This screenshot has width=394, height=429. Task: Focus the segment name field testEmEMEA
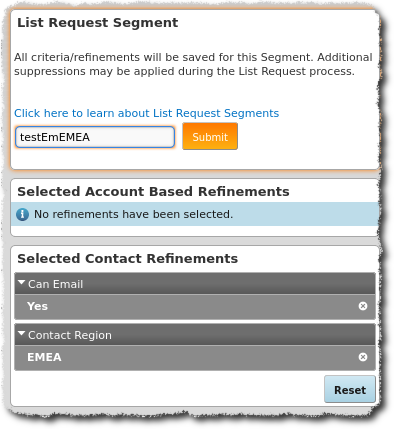click(x=95, y=137)
